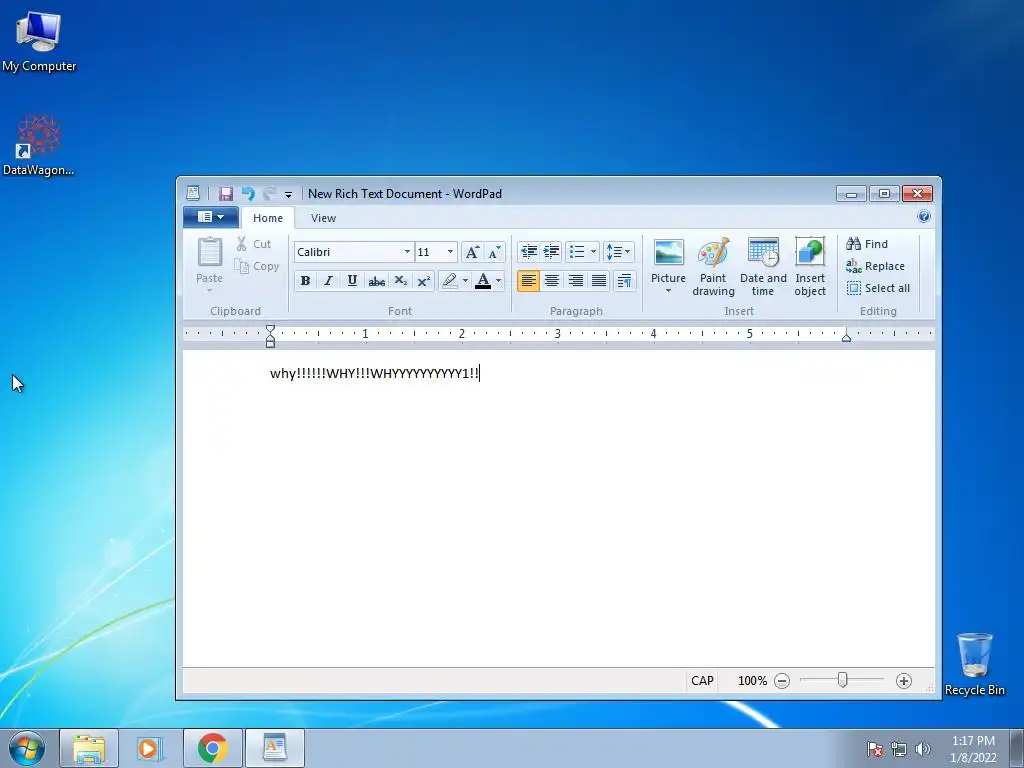Screen dimensions: 1024x768
Task: Switch to the Home ribbon tab
Action: pos(268,218)
